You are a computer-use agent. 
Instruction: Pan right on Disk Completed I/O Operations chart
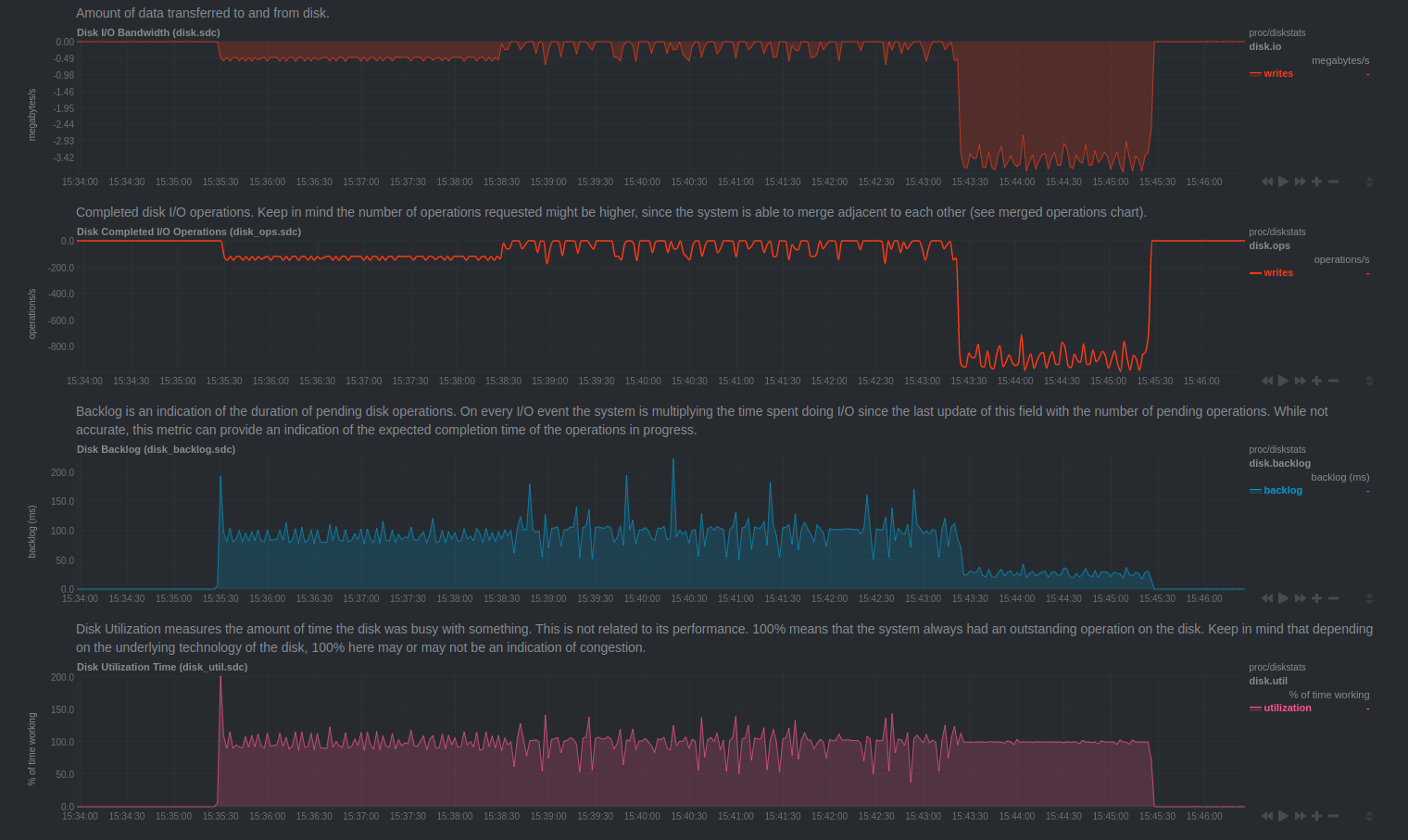coord(1301,381)
